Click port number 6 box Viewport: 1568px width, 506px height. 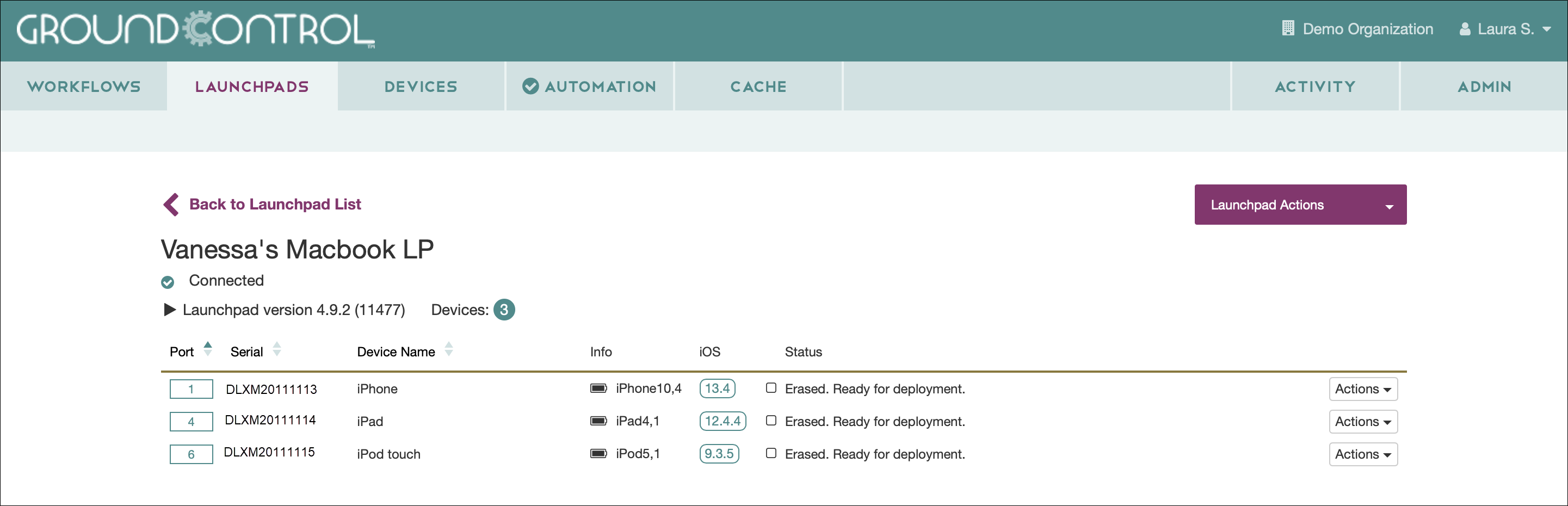click(191, 454)
